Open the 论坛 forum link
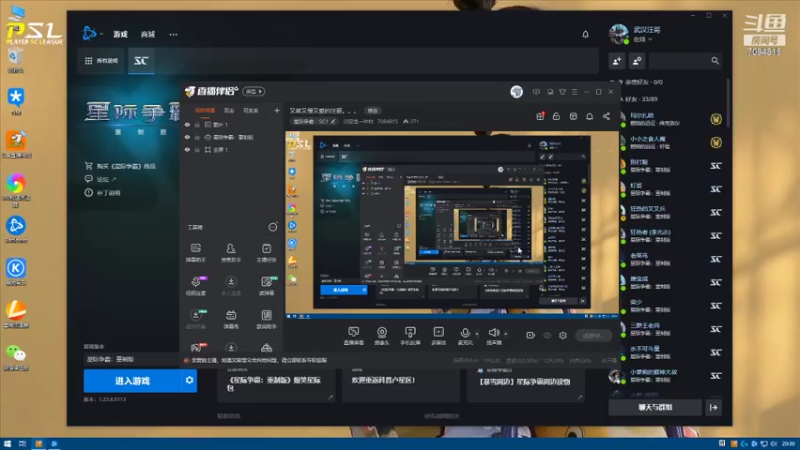The width and height of the screenshot is (800, 450). 101,180
